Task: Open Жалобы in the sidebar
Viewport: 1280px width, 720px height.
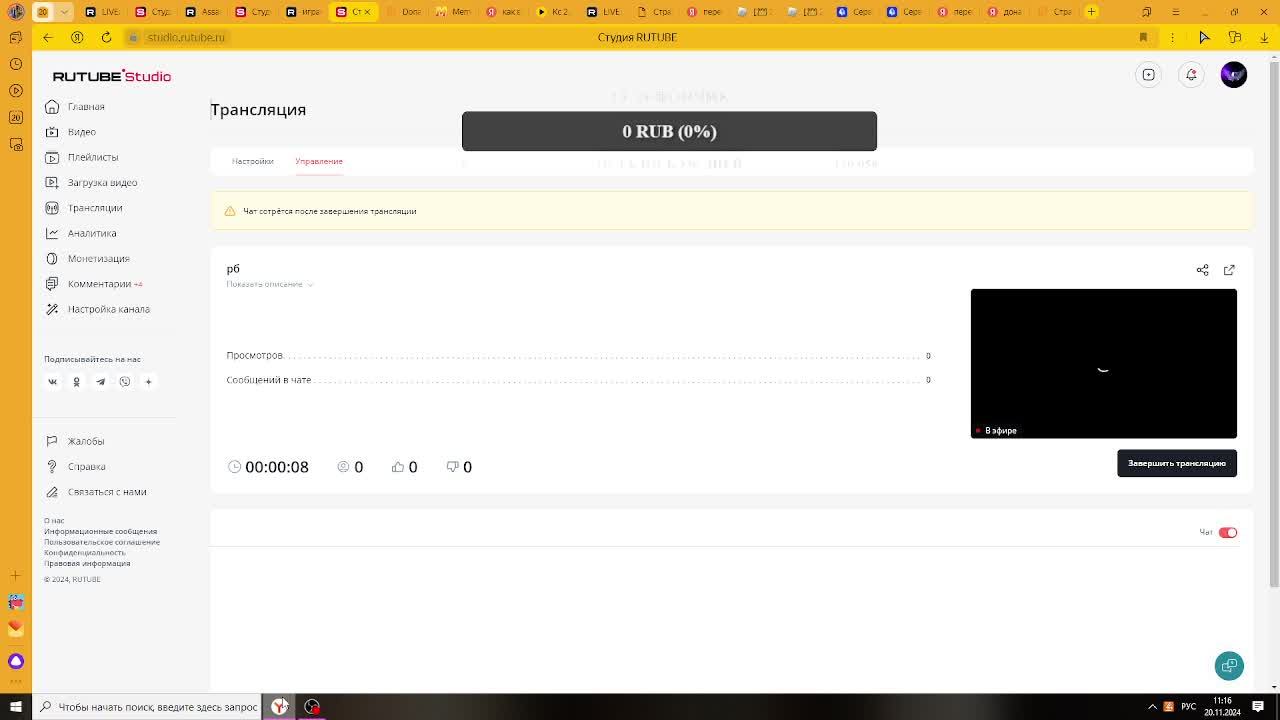Action: click(x=75, y=441)
